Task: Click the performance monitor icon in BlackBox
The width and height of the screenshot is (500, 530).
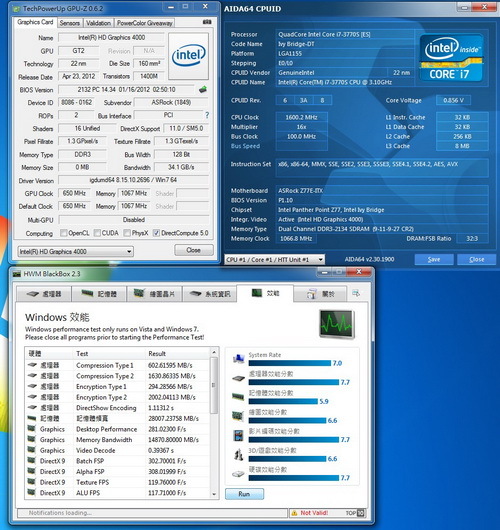Action: (x=337, y=324)
